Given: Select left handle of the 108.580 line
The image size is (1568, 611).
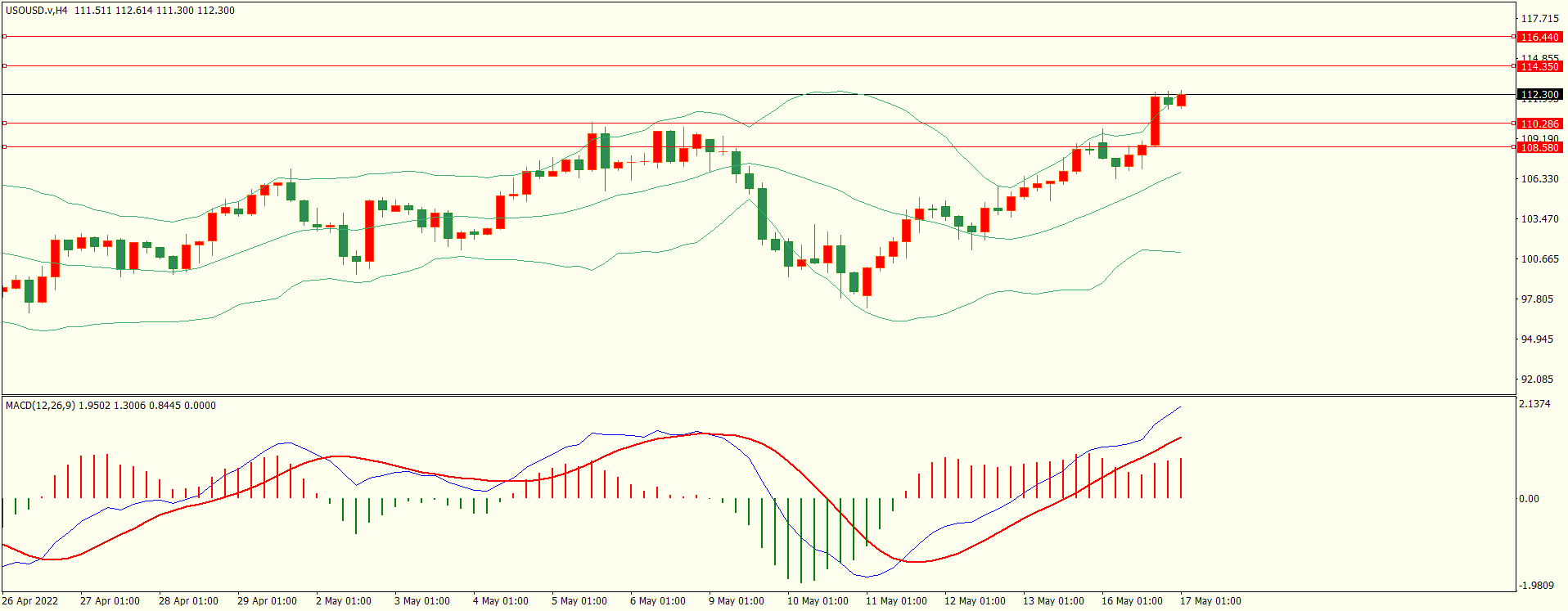Looking at the screenshot, I should click(4, 147).
